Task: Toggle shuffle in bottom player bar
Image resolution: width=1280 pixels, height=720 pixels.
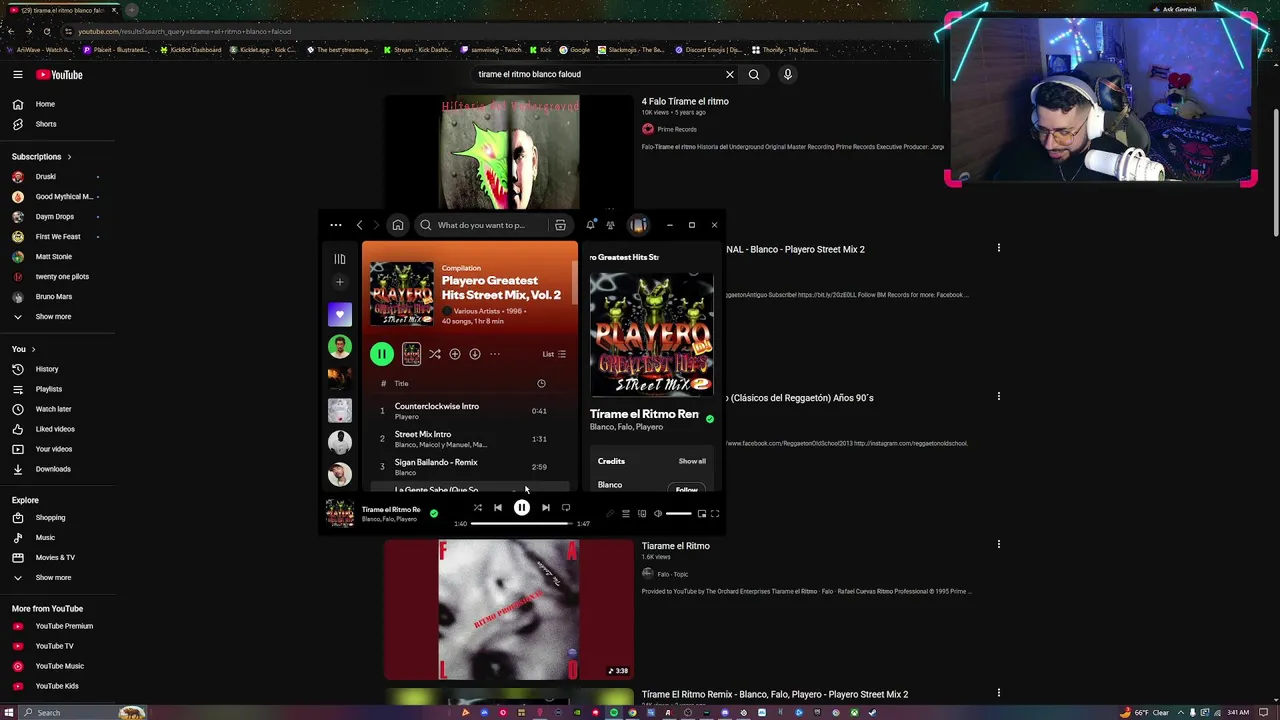Action: click(478, 508)
